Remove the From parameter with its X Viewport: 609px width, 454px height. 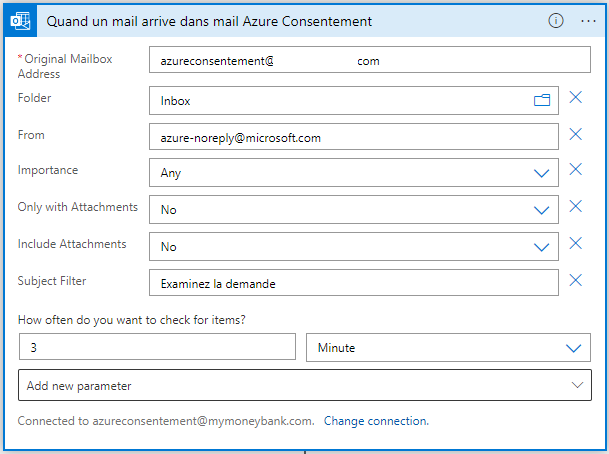[576, 135]
